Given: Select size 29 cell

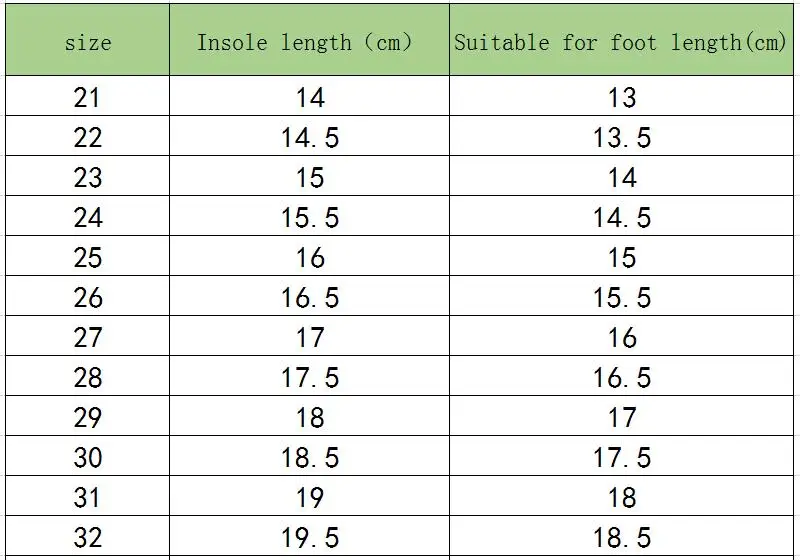Looking at the screenshot, I should [88, 417].
